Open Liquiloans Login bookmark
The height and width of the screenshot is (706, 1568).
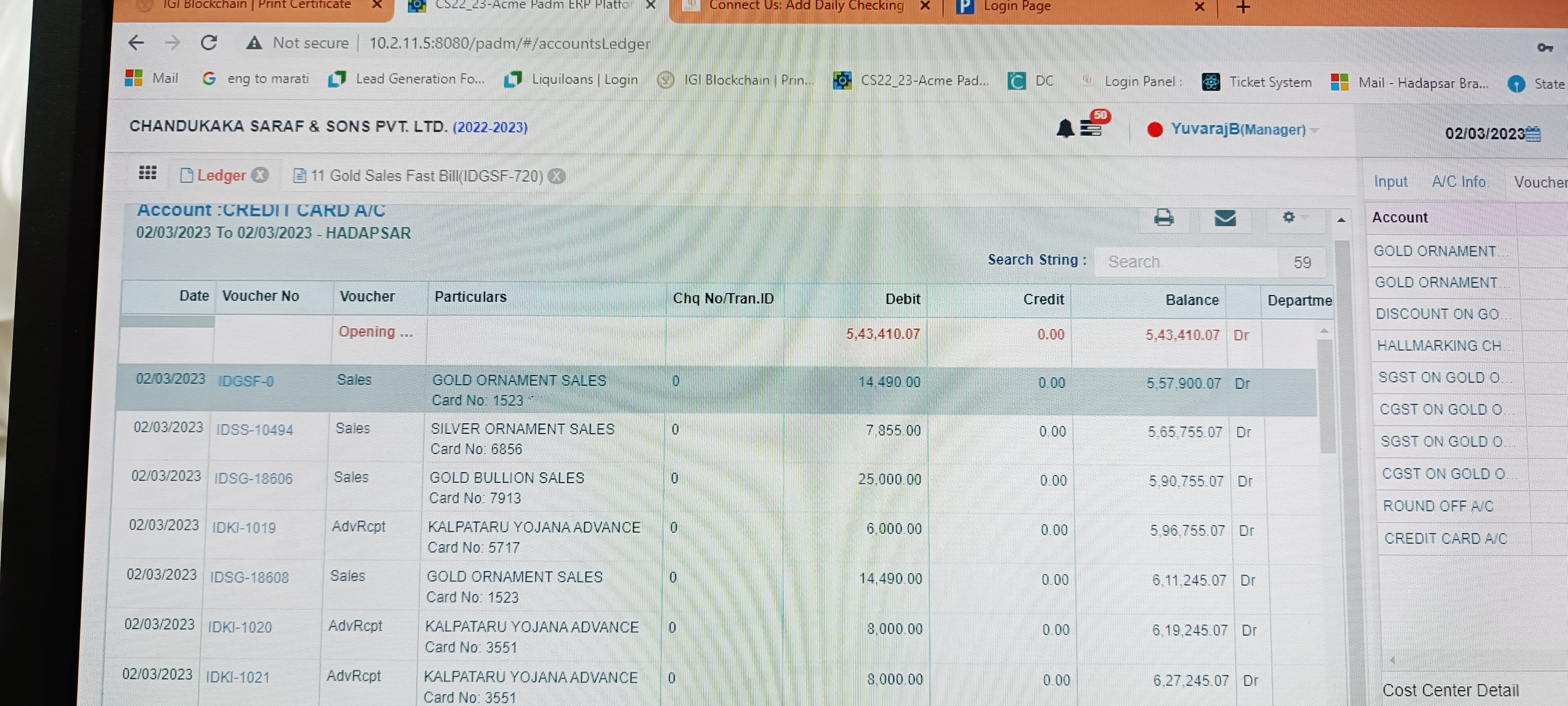point(571,79)
